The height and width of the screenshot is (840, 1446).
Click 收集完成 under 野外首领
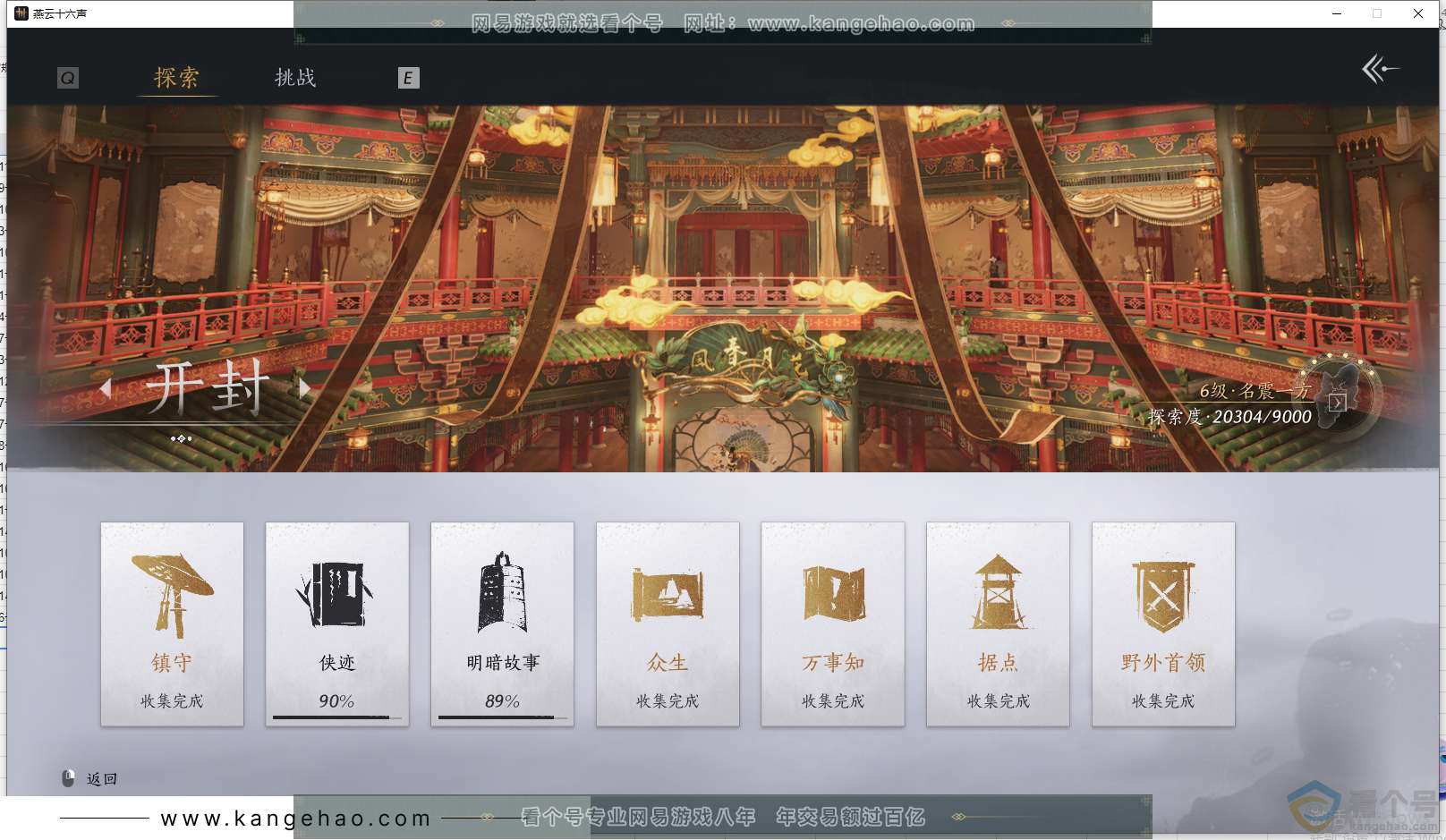coord(1163,701)
